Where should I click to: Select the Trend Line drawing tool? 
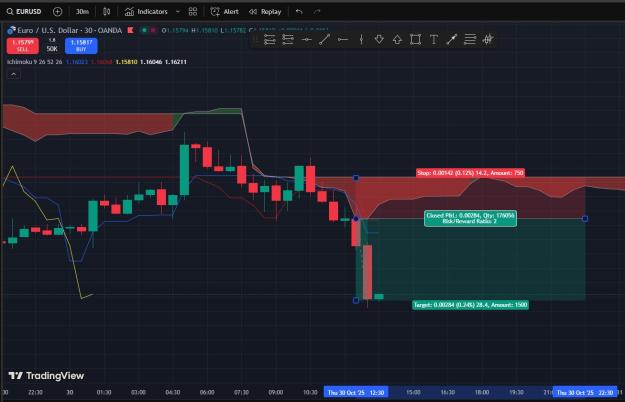tap(324, 39)
